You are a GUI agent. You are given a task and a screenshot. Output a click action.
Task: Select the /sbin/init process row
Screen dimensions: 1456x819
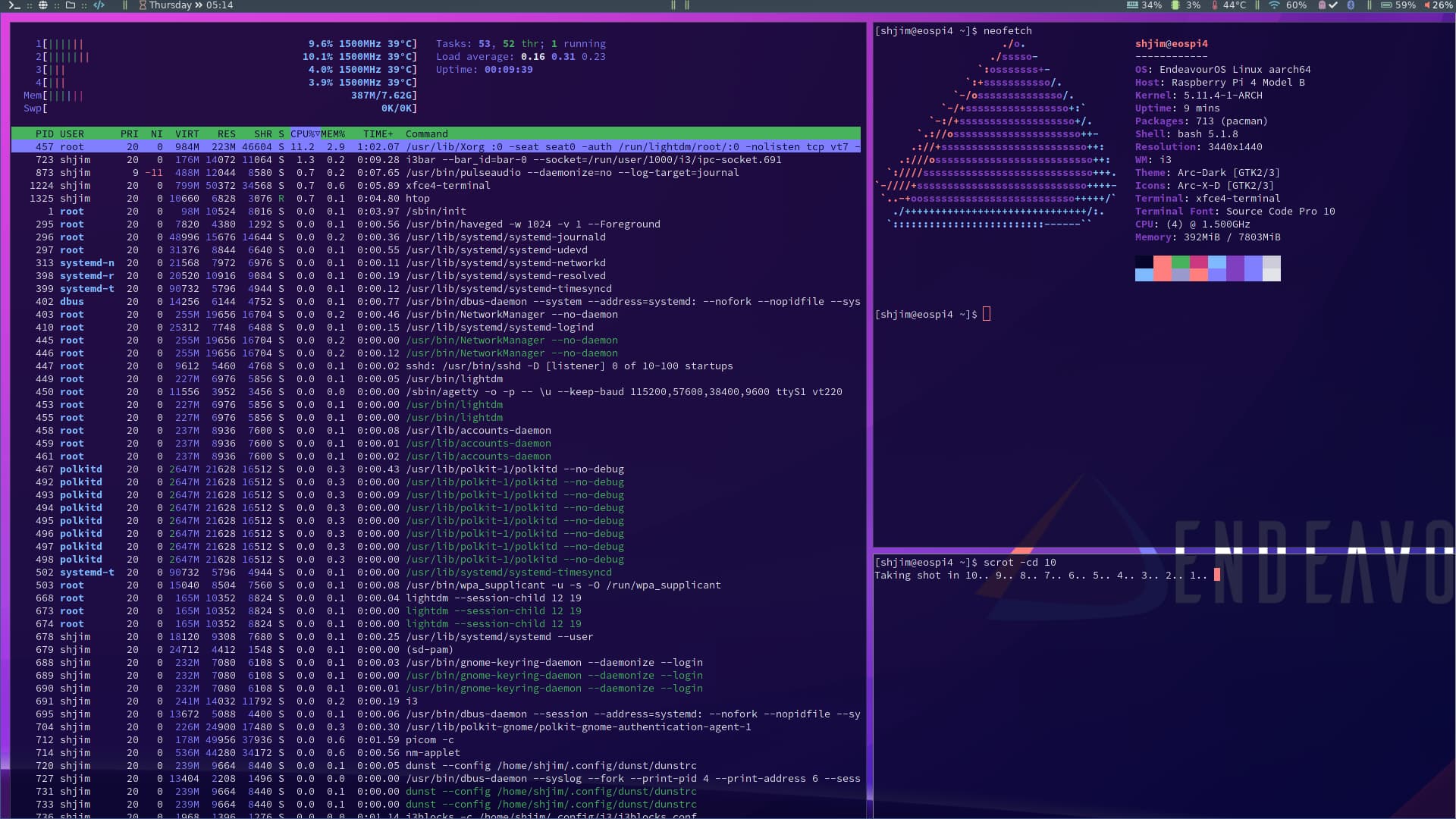tap(436, 212)
